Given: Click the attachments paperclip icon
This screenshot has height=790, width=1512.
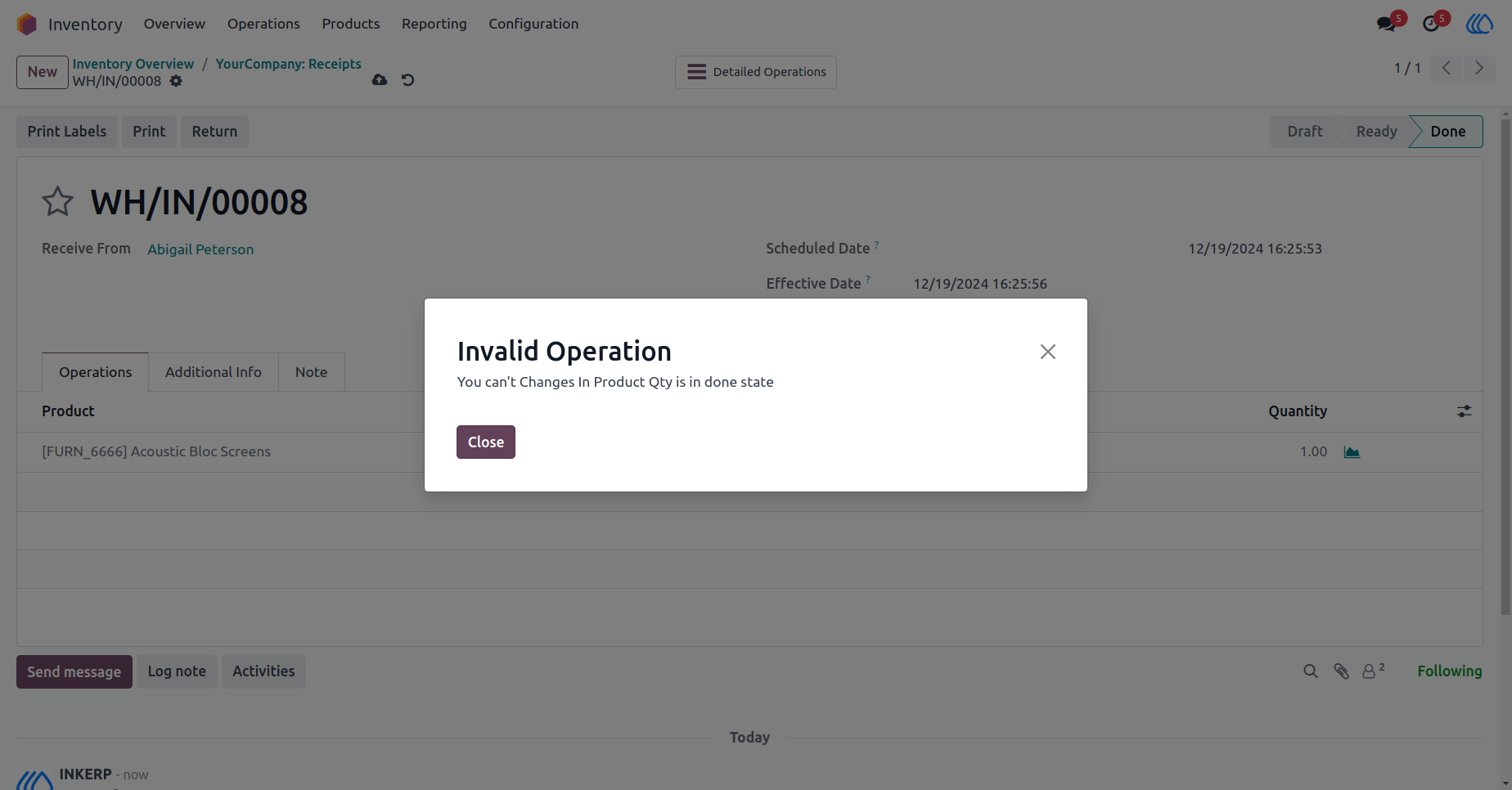Looking at the screenshot, I should click(1341, 671).
